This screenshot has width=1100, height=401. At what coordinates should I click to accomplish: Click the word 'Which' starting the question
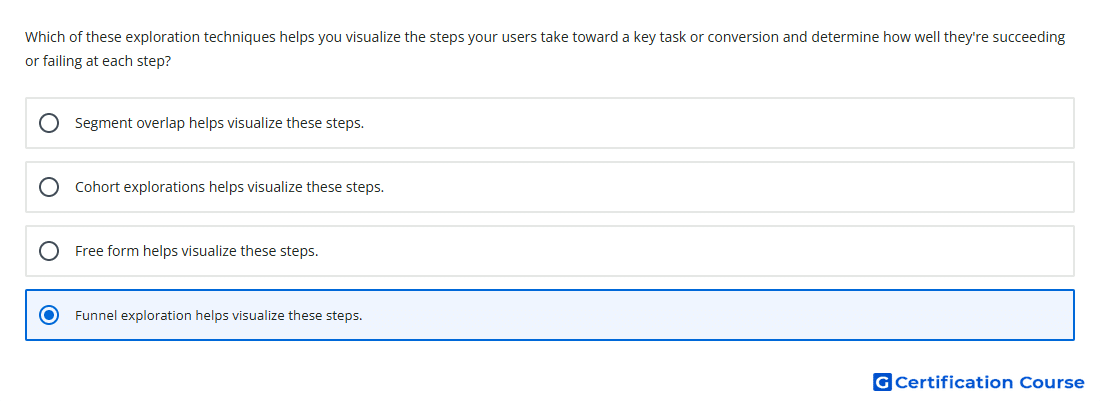pos(41,37)
